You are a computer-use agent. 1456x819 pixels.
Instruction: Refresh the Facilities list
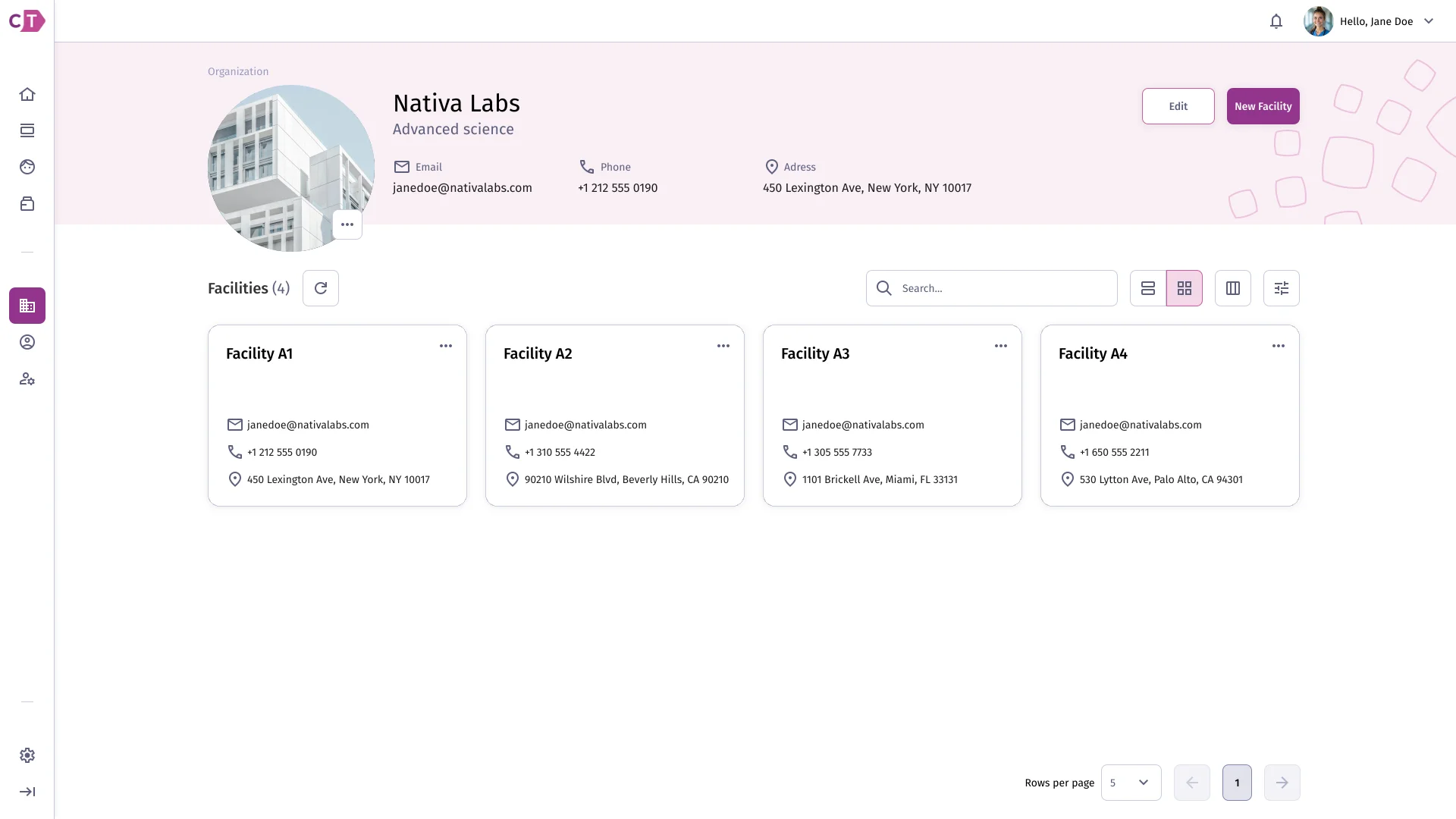(x=321, y=288)
